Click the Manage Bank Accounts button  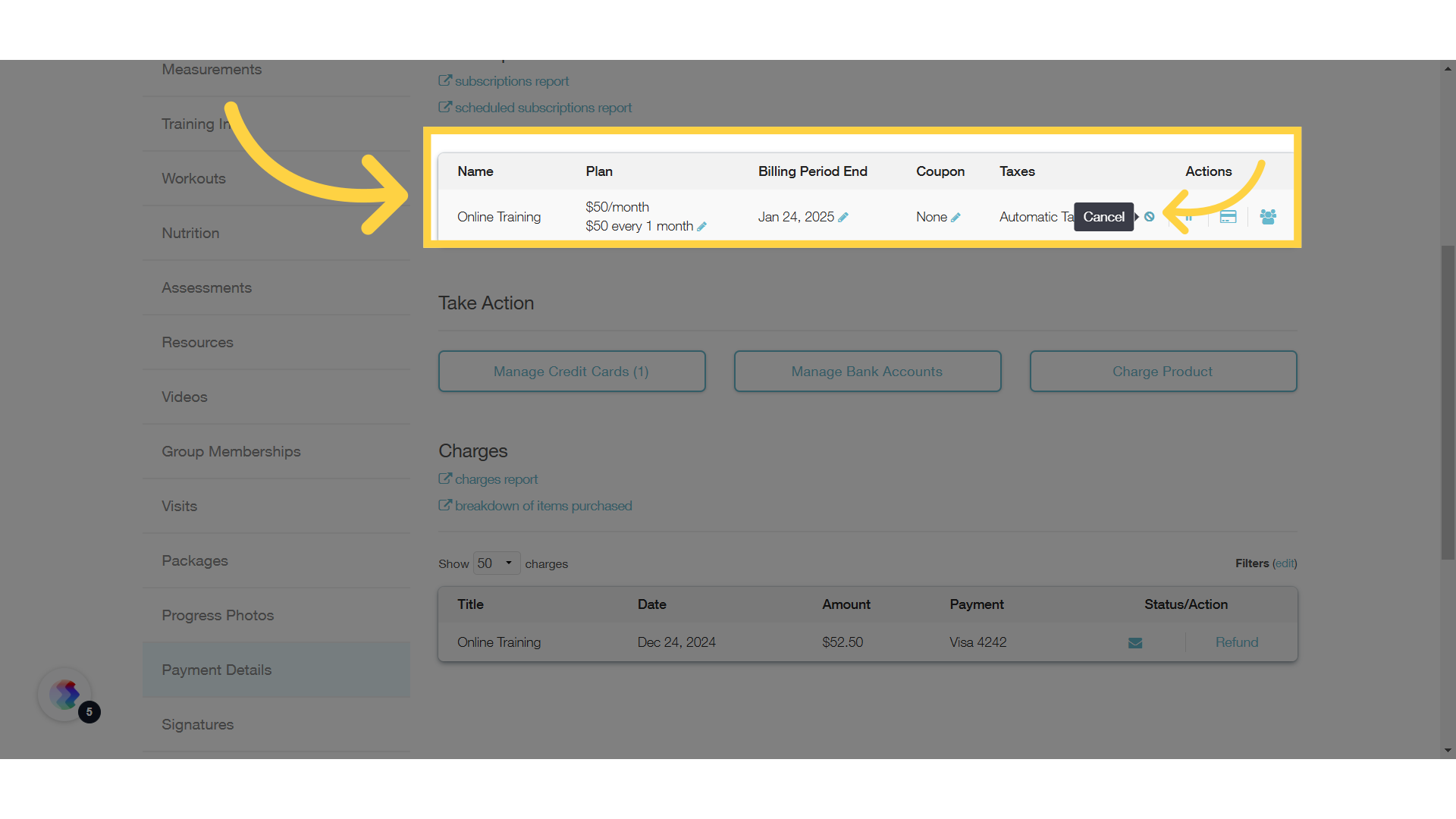pos(868,372)
